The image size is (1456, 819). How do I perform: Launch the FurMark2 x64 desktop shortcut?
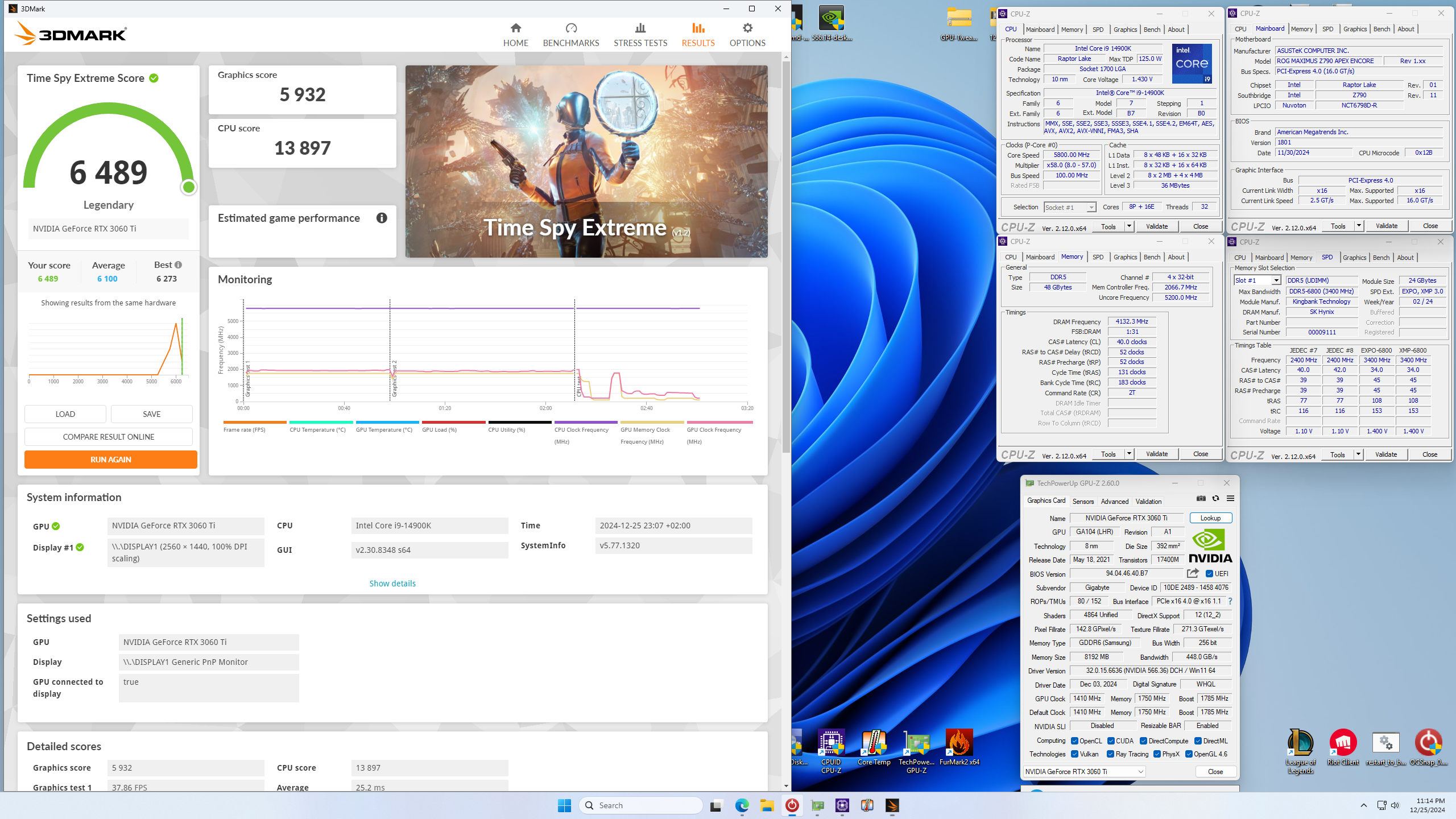coord(959,748)
